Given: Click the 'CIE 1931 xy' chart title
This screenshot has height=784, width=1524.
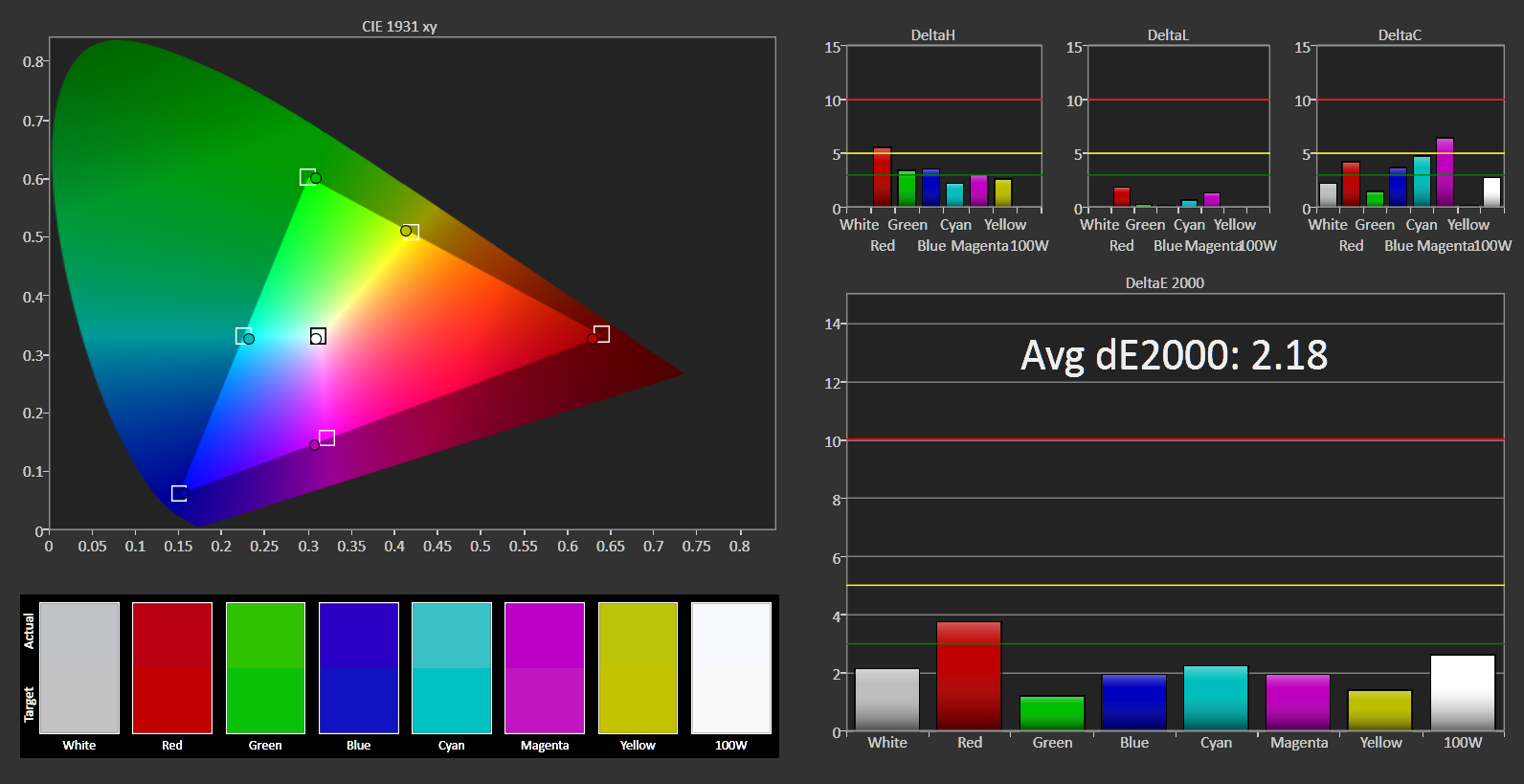Looking at the screenshot, I should click(399, 27).
